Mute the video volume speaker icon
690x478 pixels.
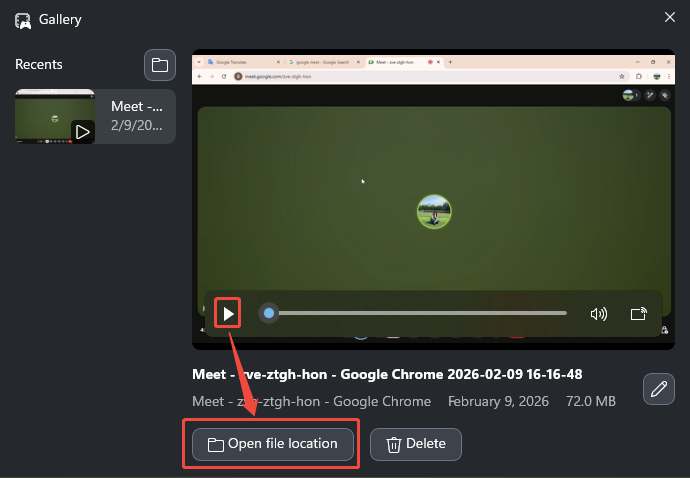[598, 314]
